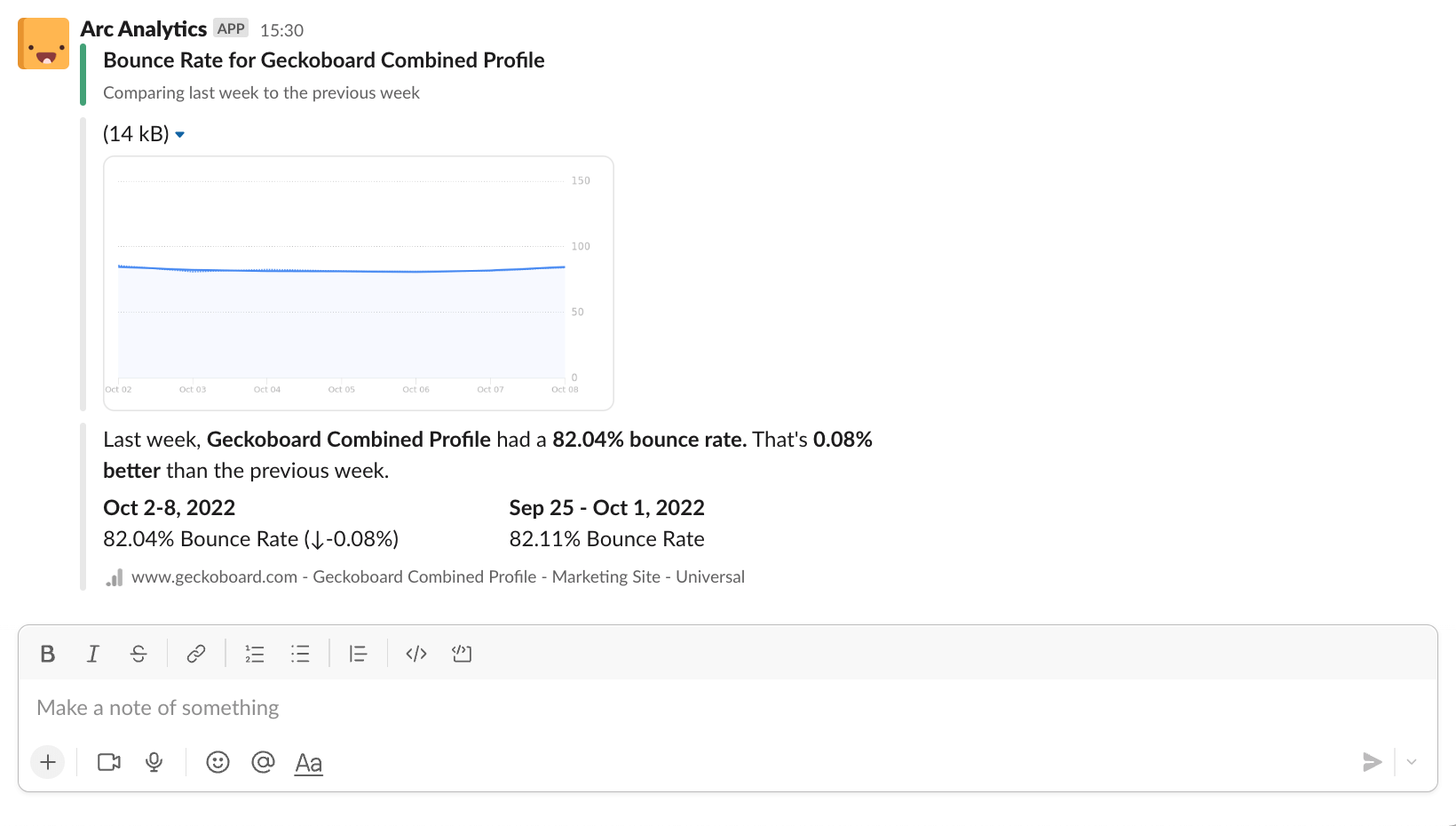Apply italic formatting
The height and width of the screenshot is (826, 1456).
tap(92, 654)
